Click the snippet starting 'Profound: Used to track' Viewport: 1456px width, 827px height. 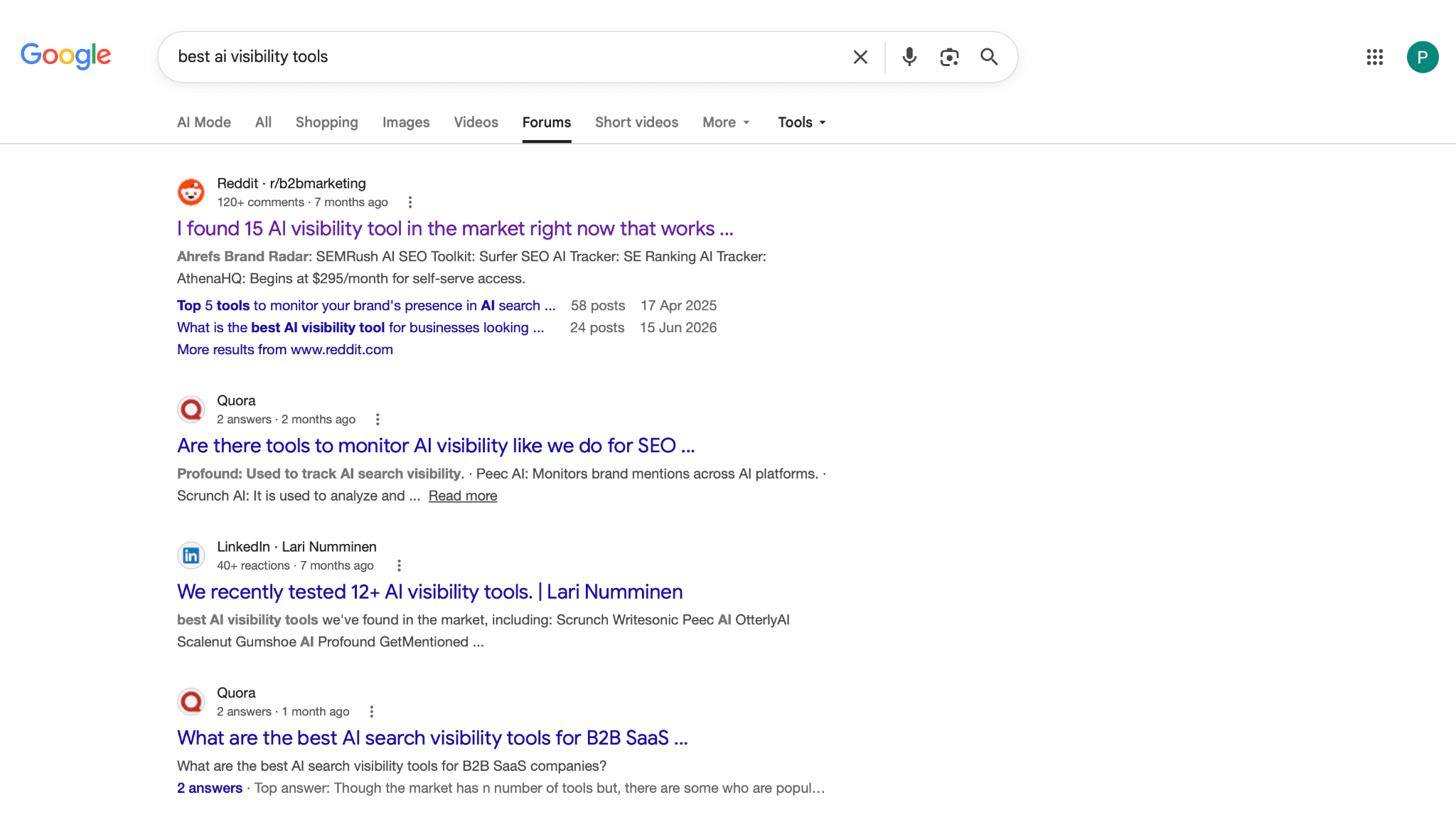(501, 484)
